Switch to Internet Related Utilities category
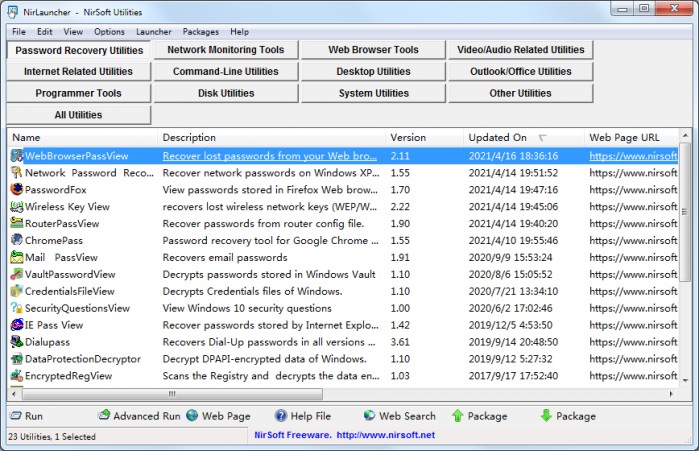 [78, 71]
